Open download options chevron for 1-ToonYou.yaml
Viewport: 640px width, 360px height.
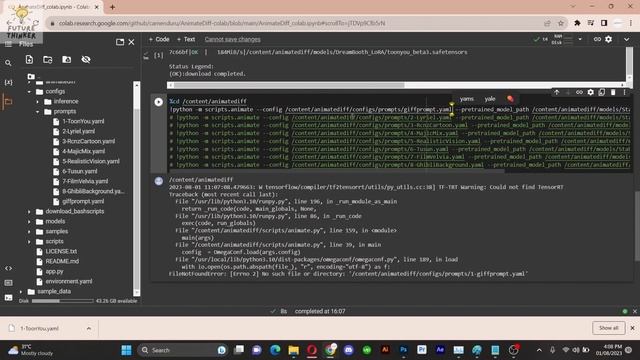[89, 328]
